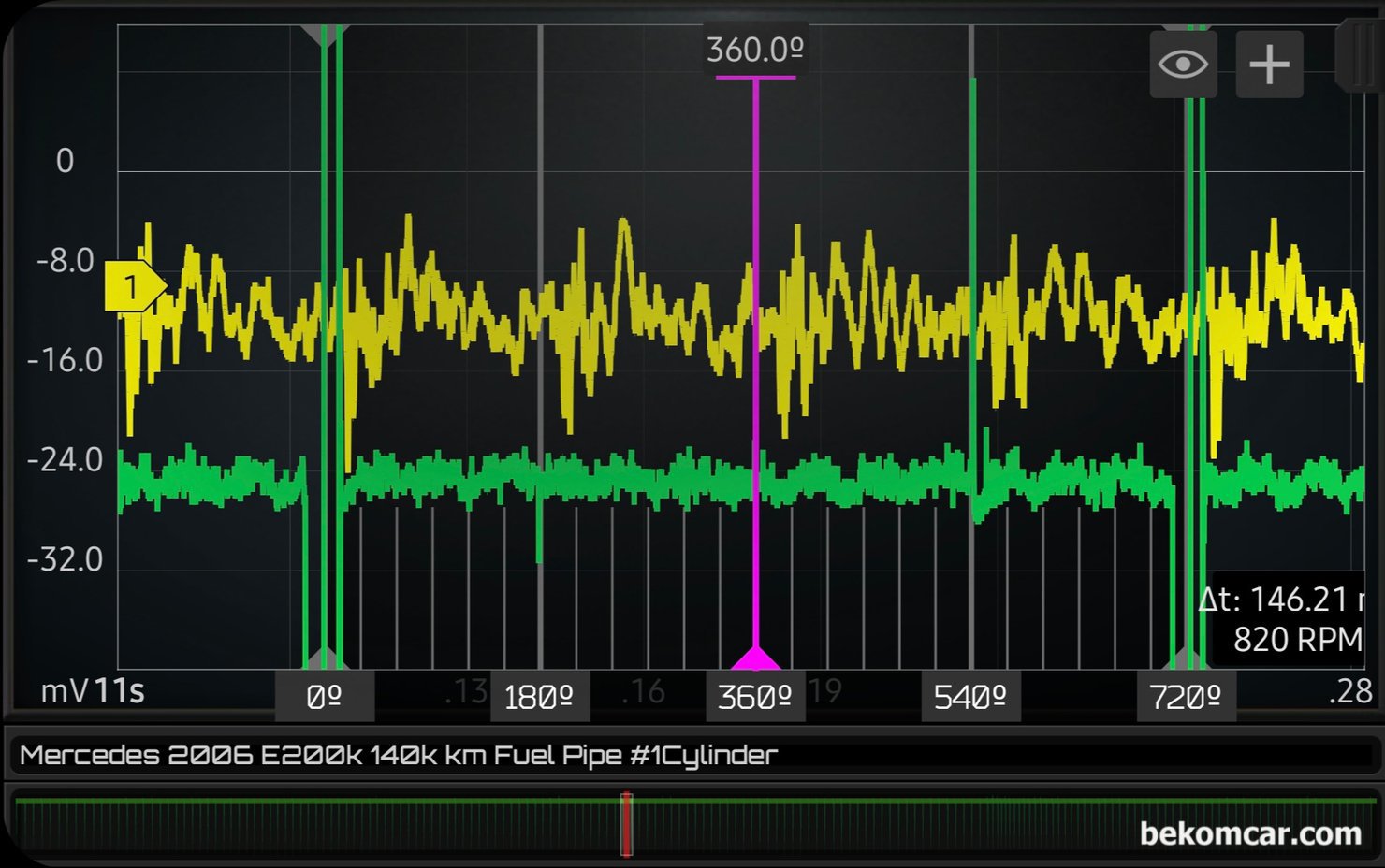Click the Mercedes 2006 E200k title field
Image resolution: width=1385 pixels, height=868 pixels.
pos(399,755)
